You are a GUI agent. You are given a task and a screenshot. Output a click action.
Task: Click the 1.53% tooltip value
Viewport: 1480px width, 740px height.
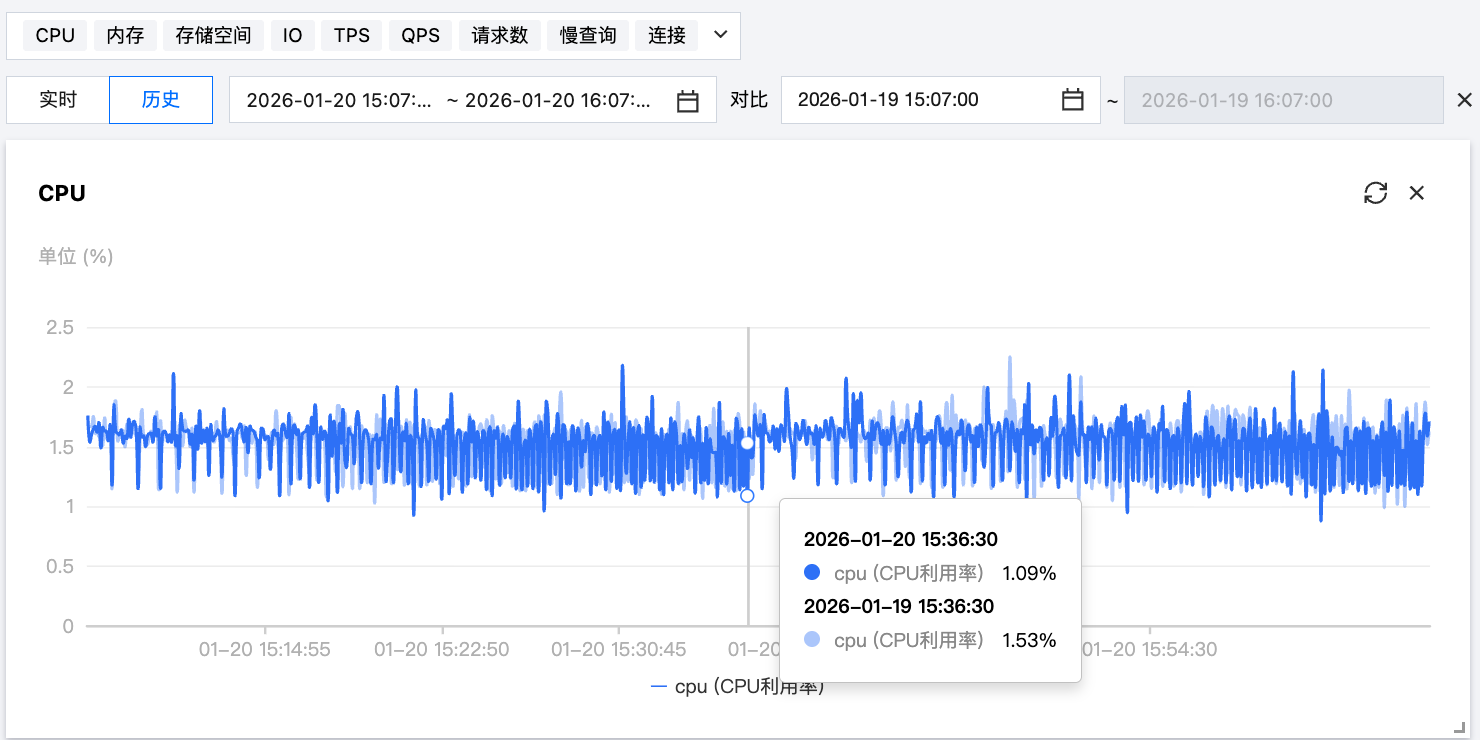tap(1029, 640)
